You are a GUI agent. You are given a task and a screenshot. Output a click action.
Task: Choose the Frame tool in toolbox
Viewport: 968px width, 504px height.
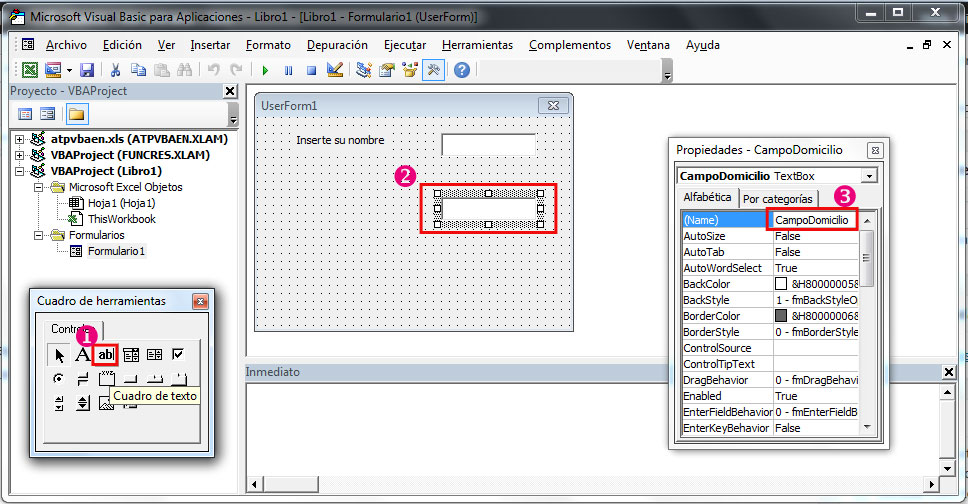[x=106, y=377]
